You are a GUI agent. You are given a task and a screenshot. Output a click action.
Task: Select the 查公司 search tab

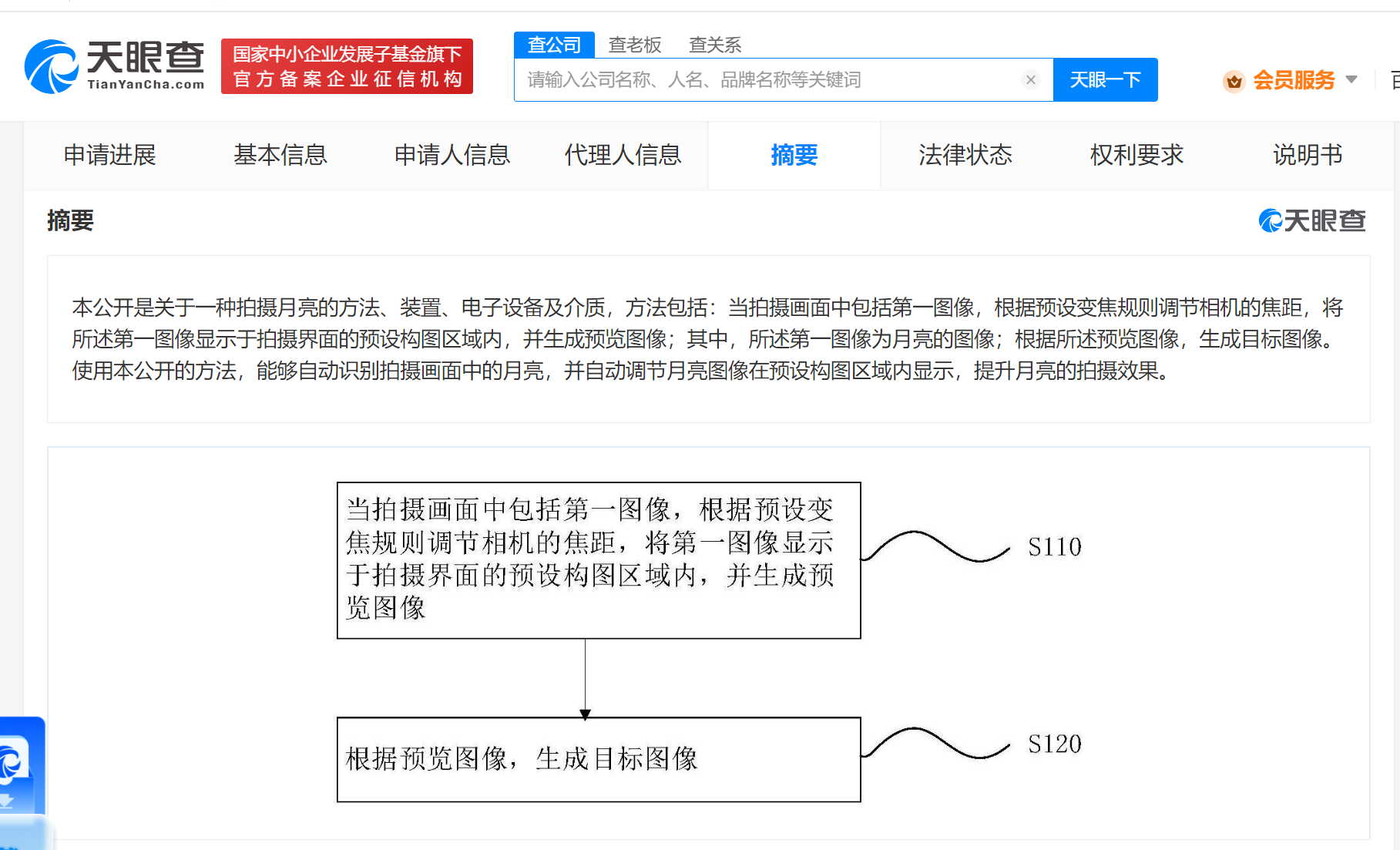[554, 45]
